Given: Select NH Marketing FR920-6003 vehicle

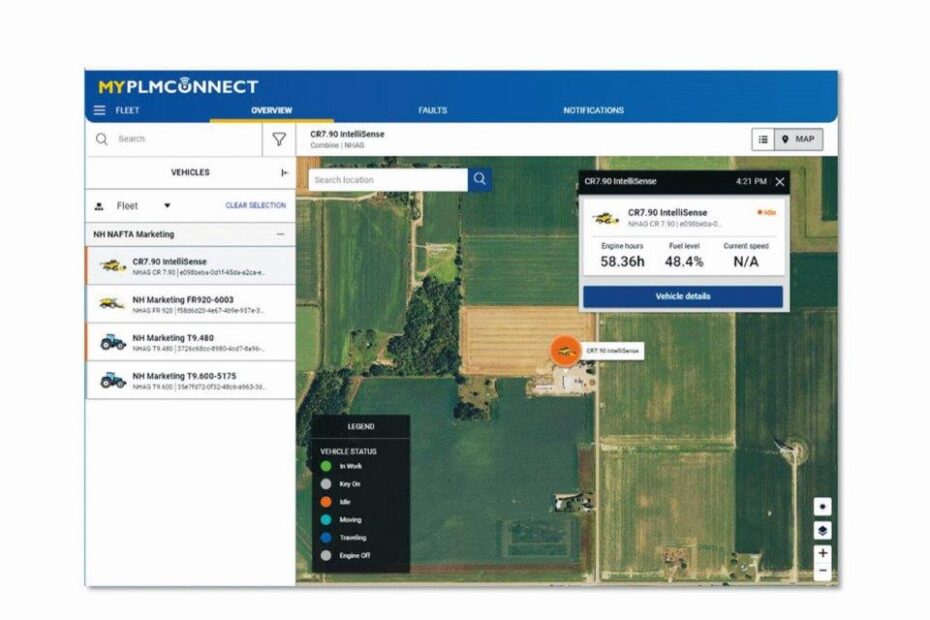Looking at the screenshot, I should coord(190,304).
